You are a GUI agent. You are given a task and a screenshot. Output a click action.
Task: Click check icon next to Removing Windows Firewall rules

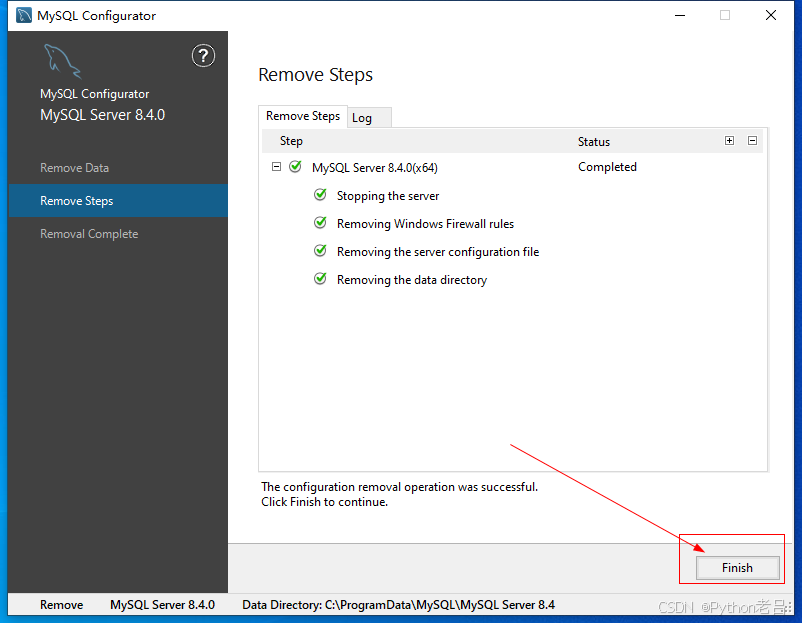pyautogui.click(x=320, y=223)
